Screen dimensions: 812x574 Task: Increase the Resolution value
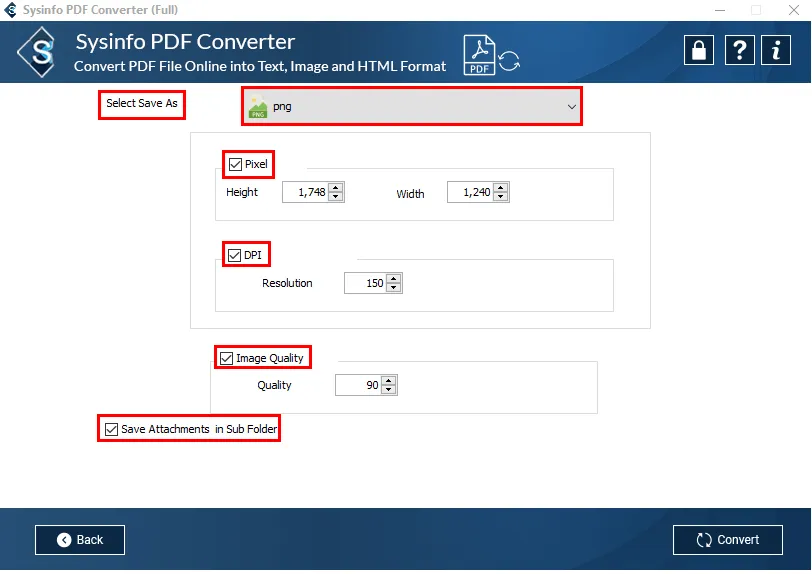tap(394, 279)
